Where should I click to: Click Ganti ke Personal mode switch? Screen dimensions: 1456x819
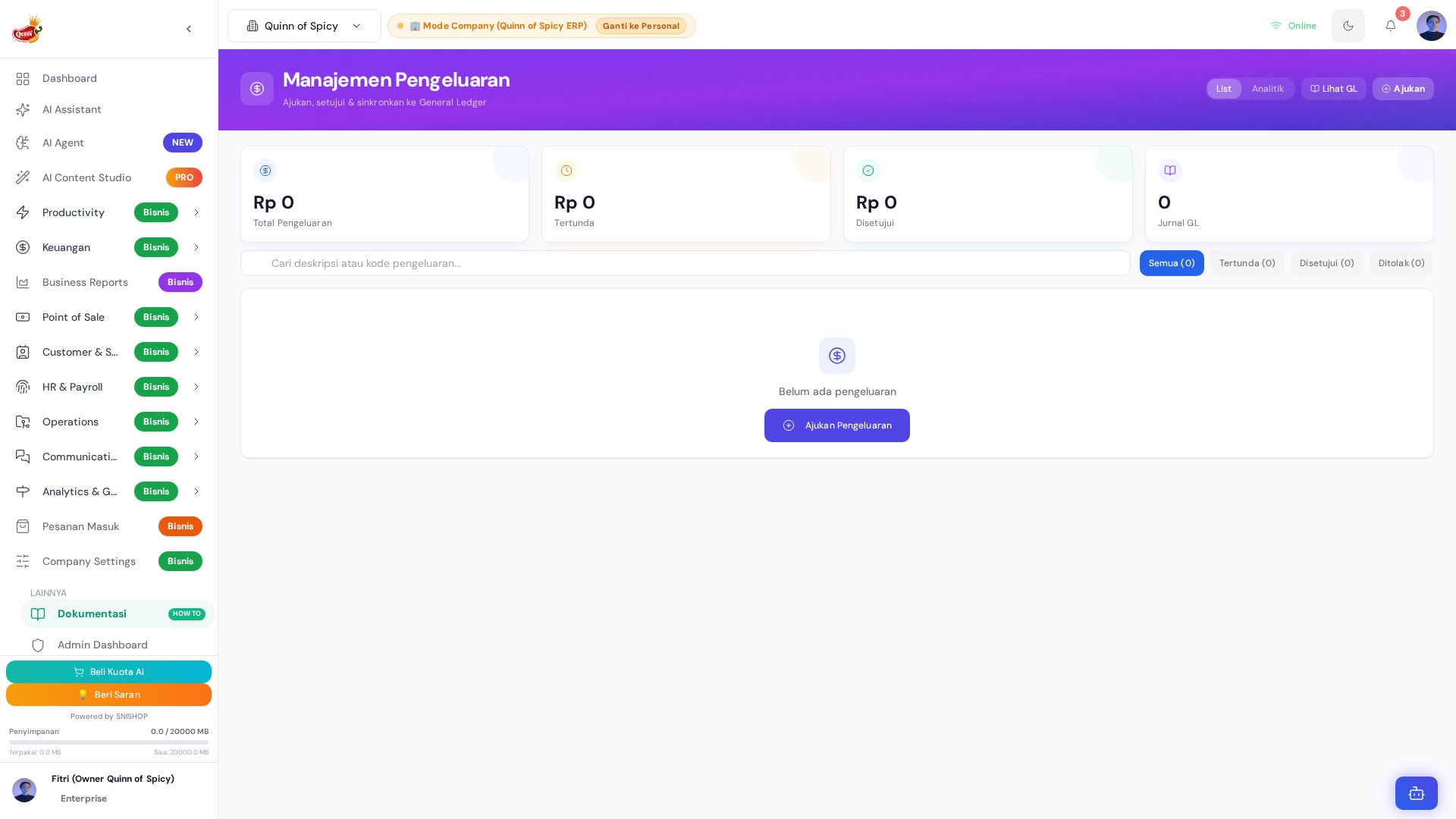pos(641,26)
